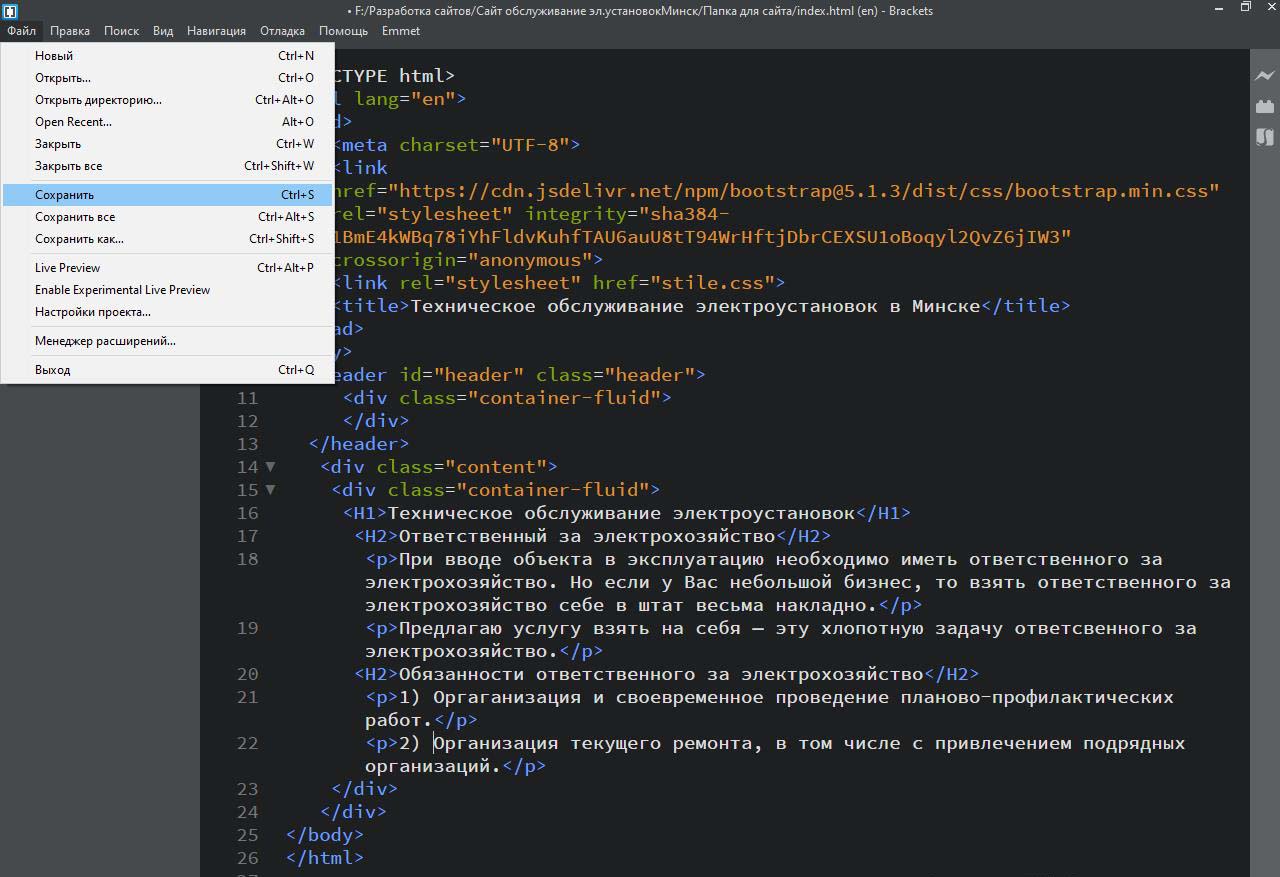This screenshot has height=877, width=1280.
Task: Choose Сохранить from the Файл menu
Action: (x=65, y=195)
